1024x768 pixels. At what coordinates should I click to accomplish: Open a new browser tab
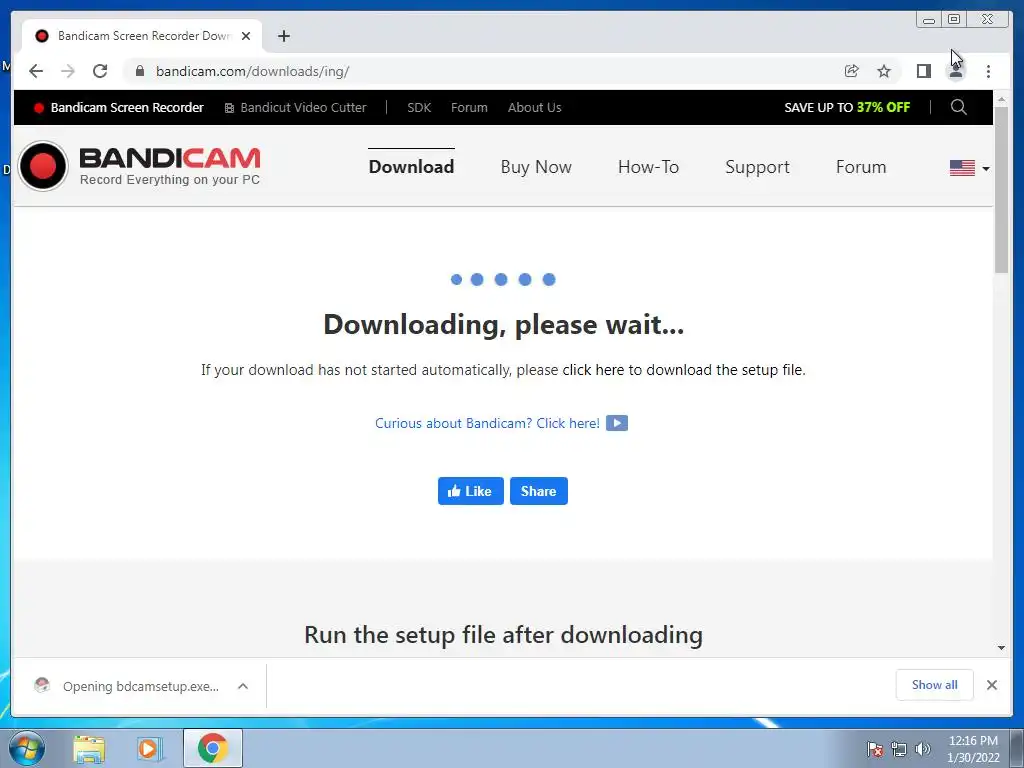pos(283,36)
